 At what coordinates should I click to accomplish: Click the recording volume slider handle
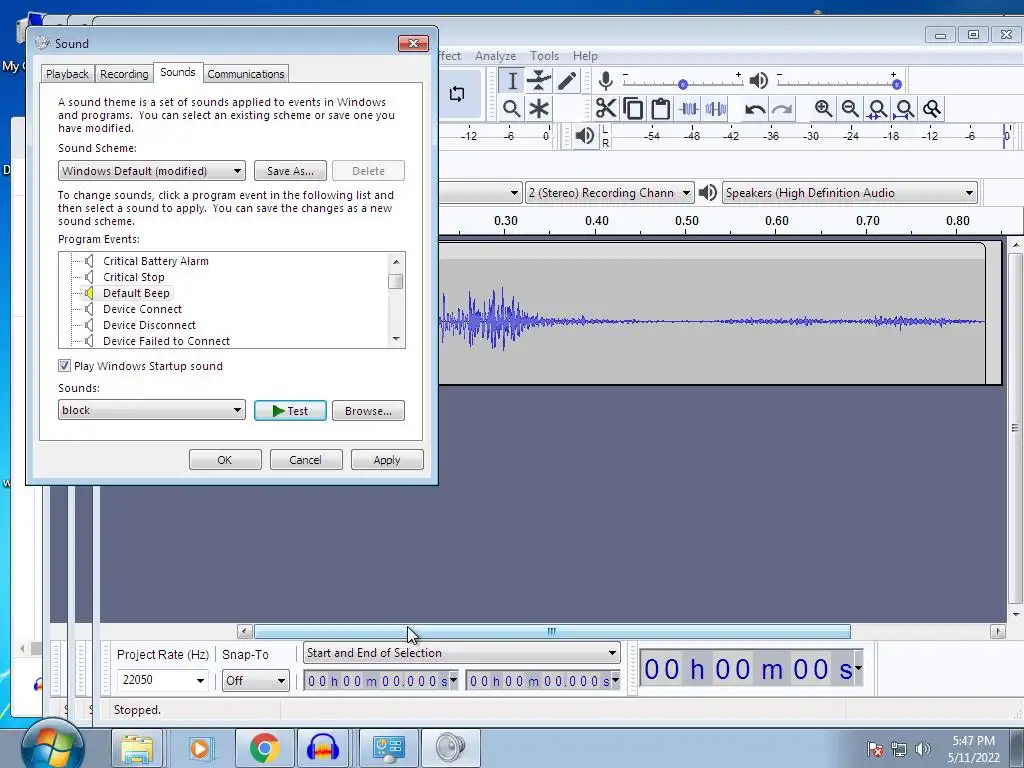point(682,84)
